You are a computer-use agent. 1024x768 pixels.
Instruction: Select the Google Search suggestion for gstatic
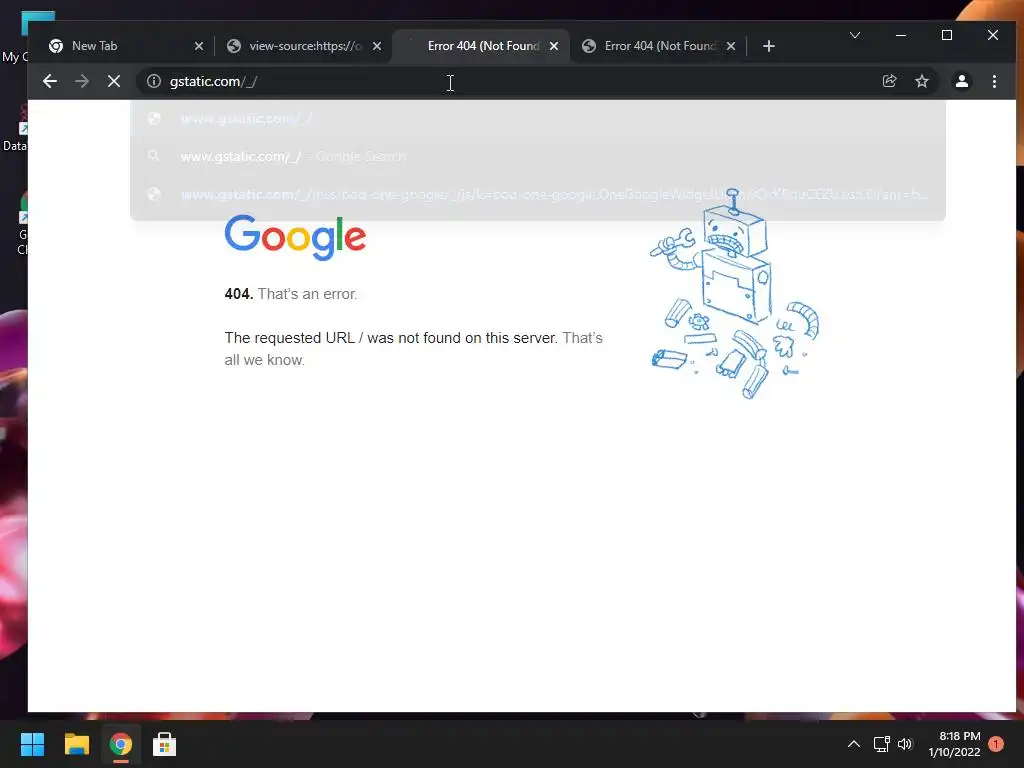pos(537,156)
